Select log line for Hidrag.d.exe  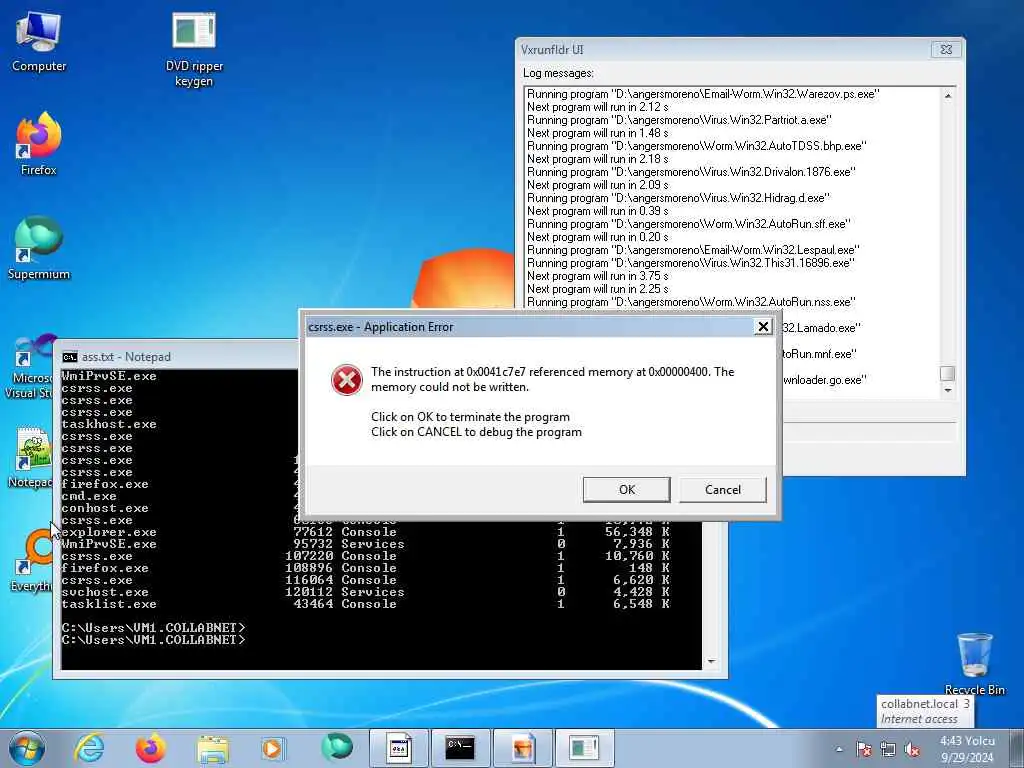(679, 198)
